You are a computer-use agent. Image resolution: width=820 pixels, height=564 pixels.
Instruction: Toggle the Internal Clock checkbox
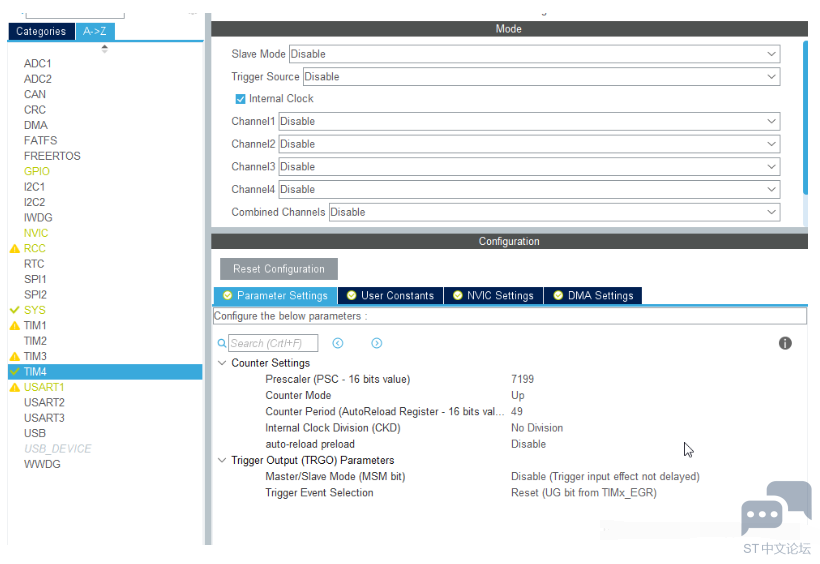(241, 99)
